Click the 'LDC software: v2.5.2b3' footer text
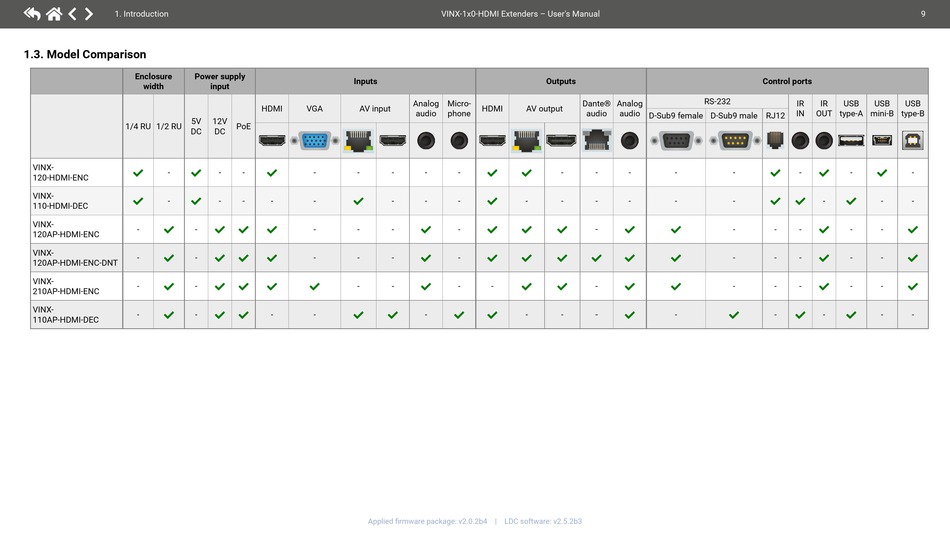 543,521
